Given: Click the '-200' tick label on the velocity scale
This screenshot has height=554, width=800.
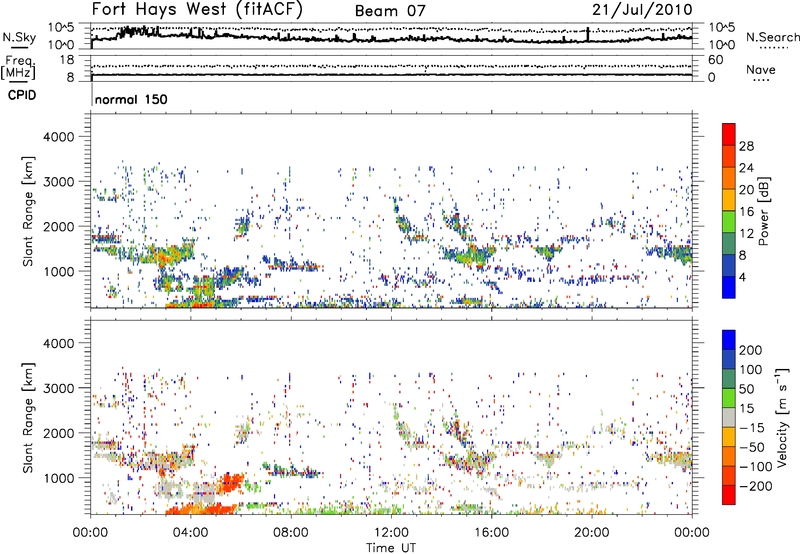Looking at the screenshot, I should [755, 486].
